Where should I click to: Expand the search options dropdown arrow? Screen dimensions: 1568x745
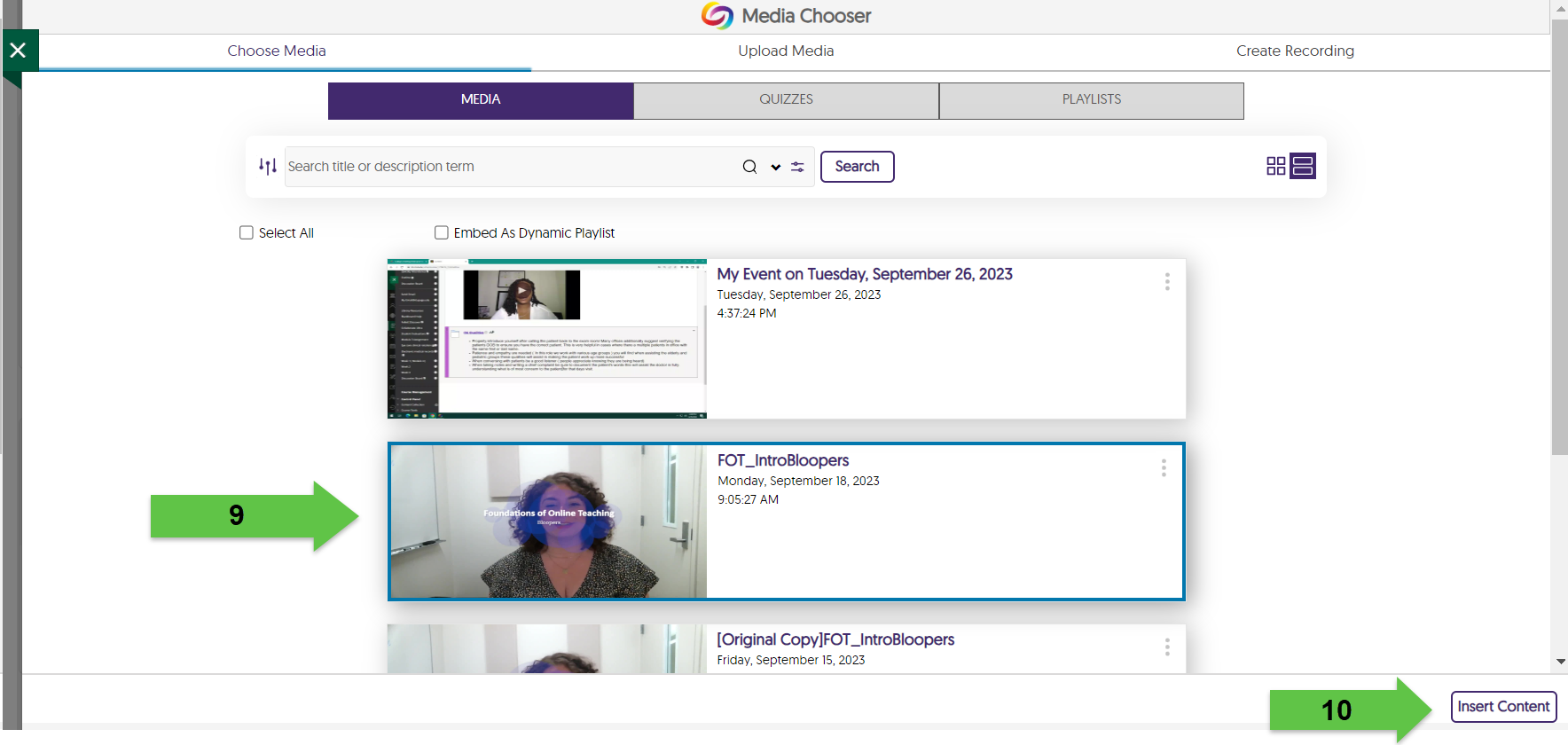pyautogui.click(x=775, y=167)
